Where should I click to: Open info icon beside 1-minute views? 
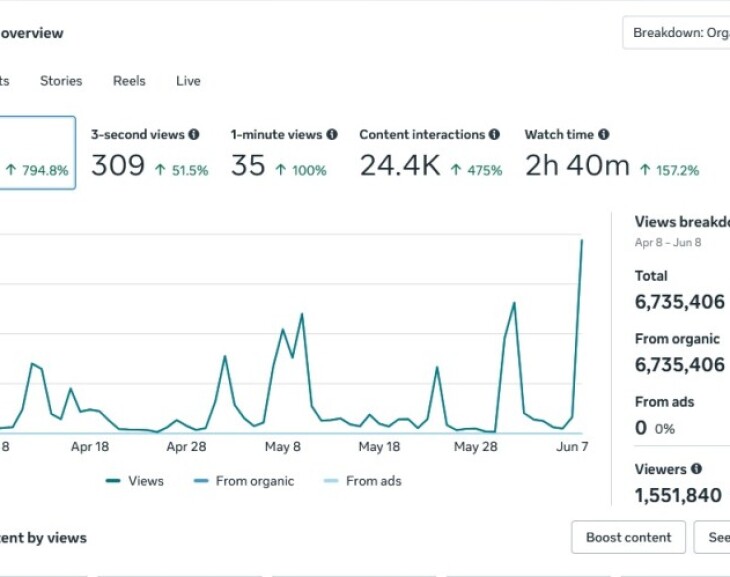pos(331,135)
